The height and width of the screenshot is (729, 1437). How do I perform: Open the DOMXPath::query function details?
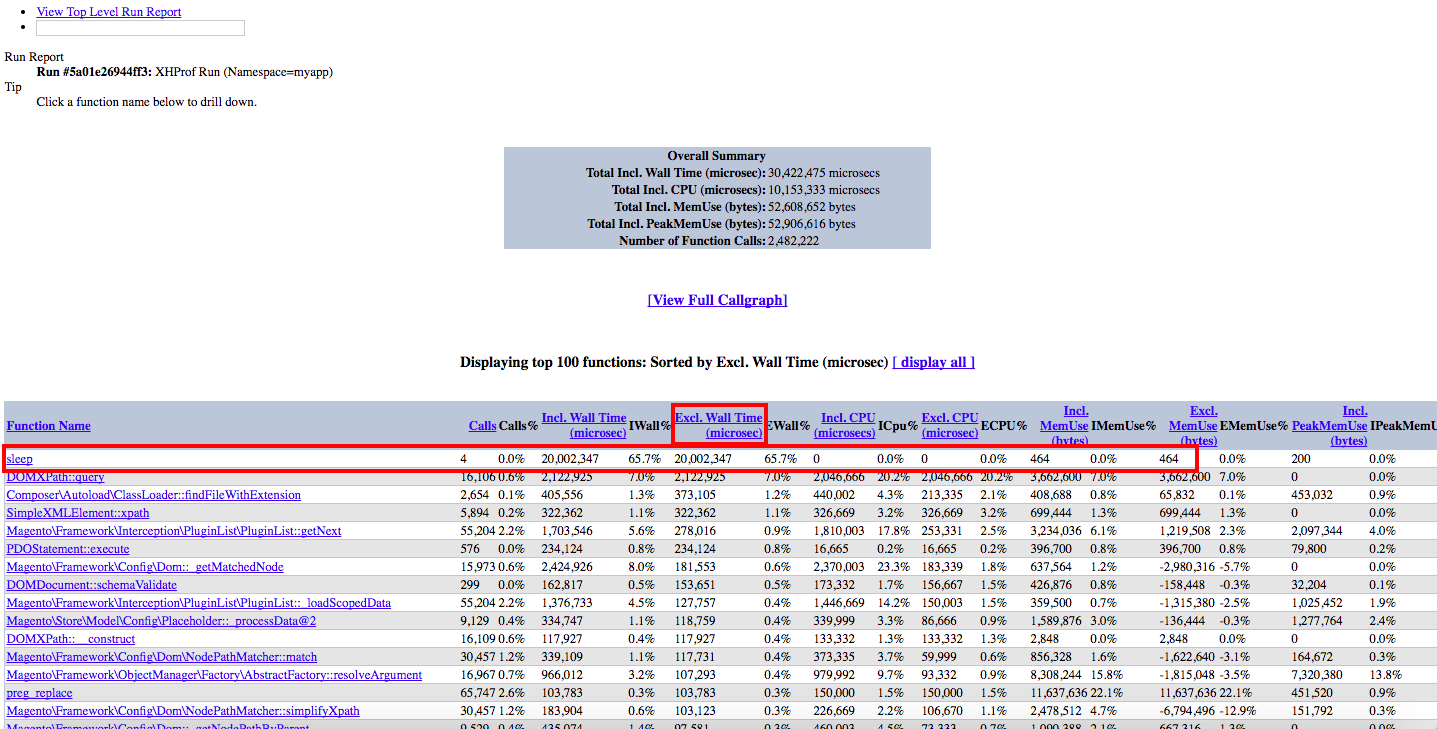55,477
